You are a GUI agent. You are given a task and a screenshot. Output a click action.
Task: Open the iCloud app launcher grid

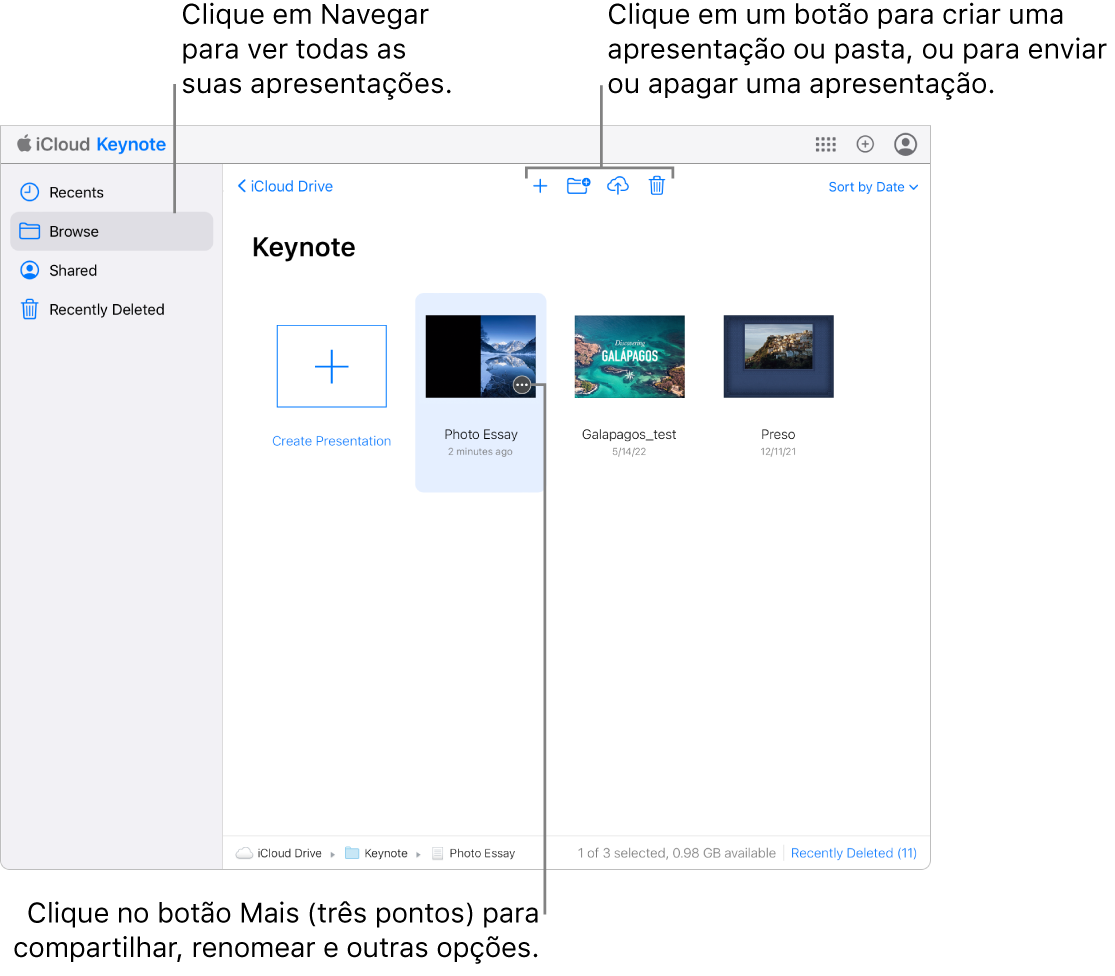coord(825,144)
